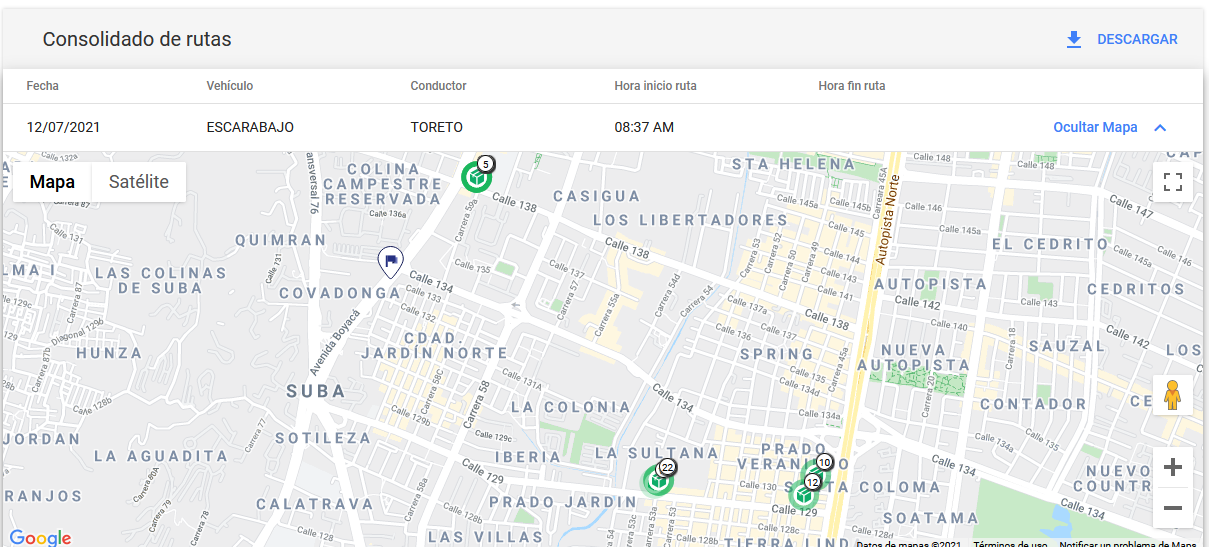The width and height of the screenshot is (1209, 547).
Task: Click the Fecha column header
Action: (43, 86)
